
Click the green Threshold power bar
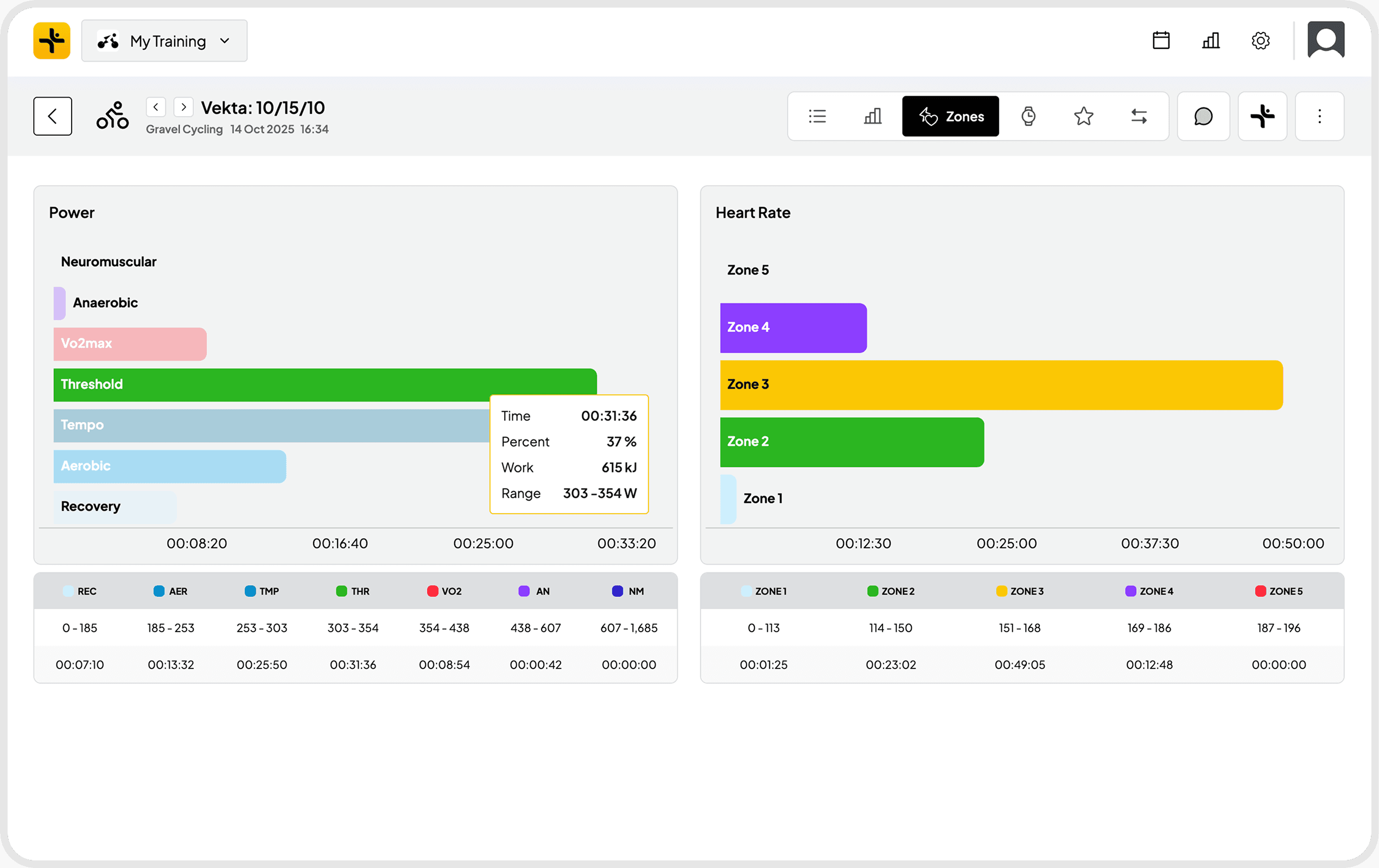tap(287, 384)
